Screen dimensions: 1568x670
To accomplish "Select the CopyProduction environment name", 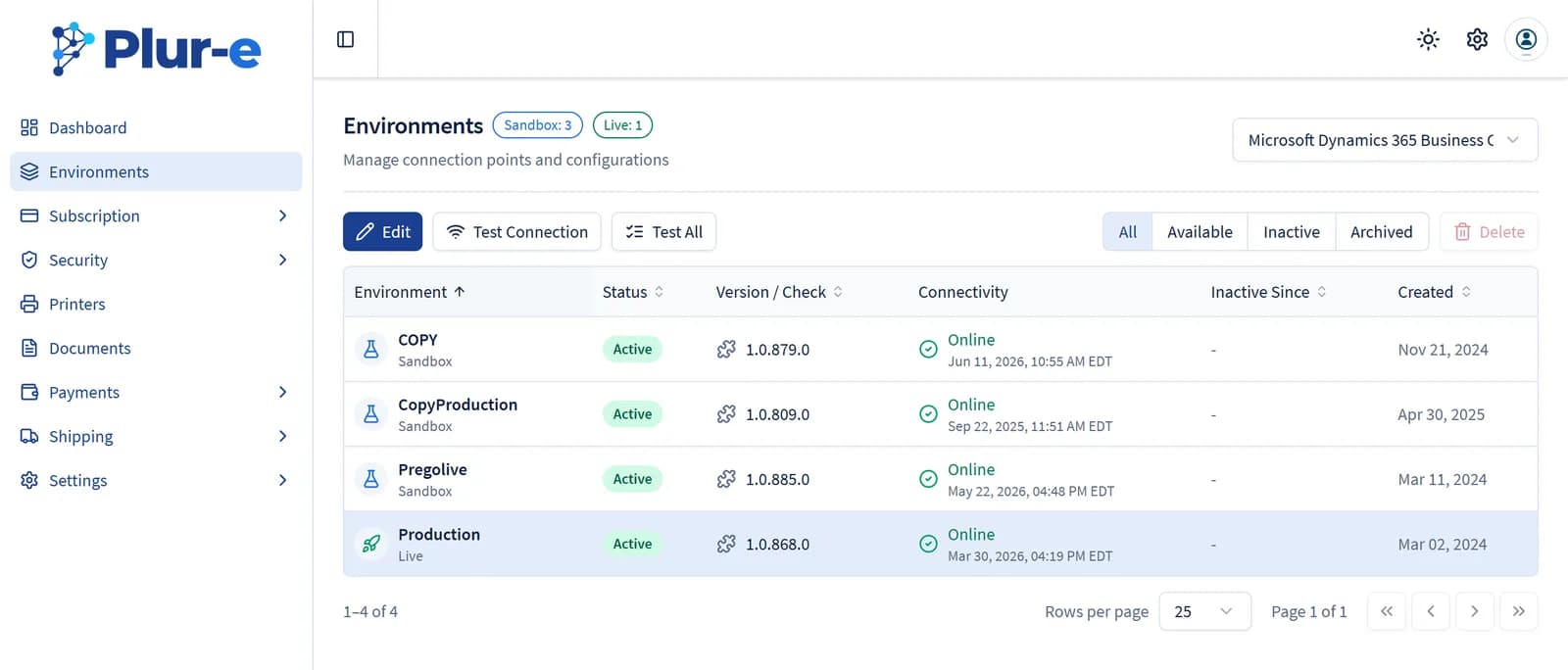I will (x=458, y=405).
